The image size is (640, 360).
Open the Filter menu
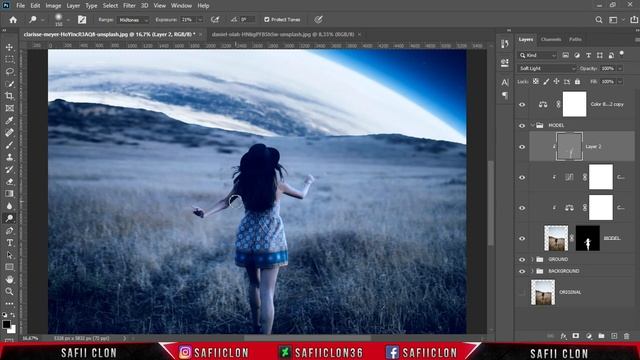pos(129,6)
